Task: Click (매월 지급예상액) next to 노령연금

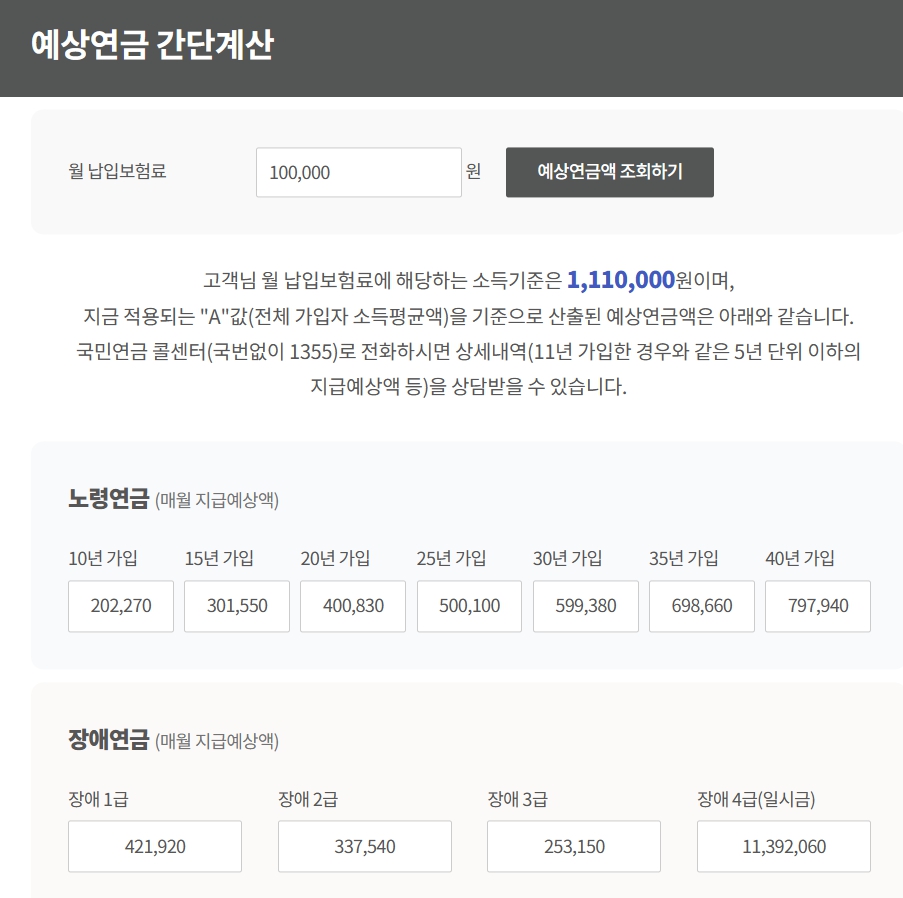Action: tap(217, 500)
